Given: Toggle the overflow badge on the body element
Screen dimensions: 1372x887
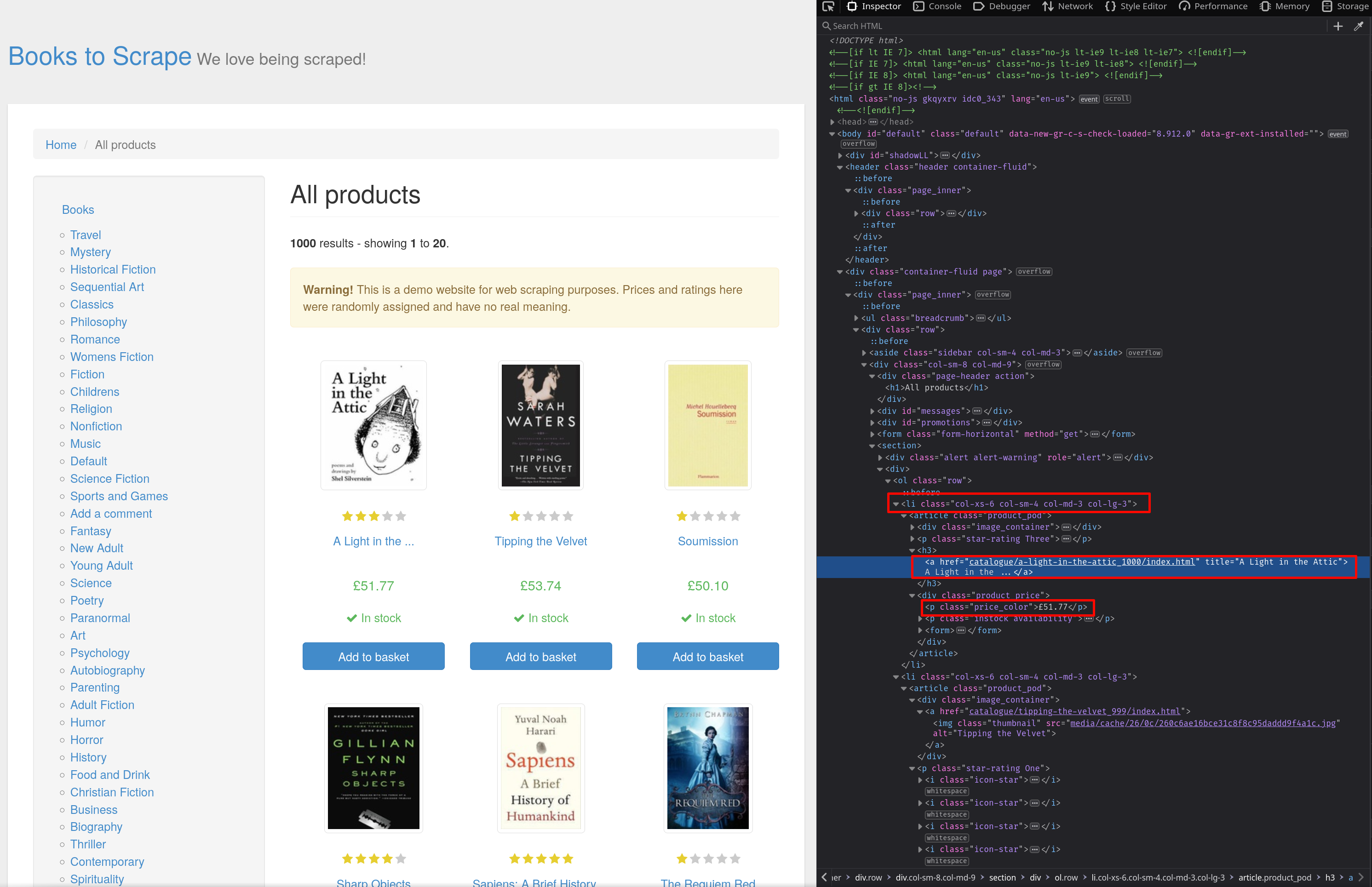Looking at the screenshot, I should (x=858, y=143).
